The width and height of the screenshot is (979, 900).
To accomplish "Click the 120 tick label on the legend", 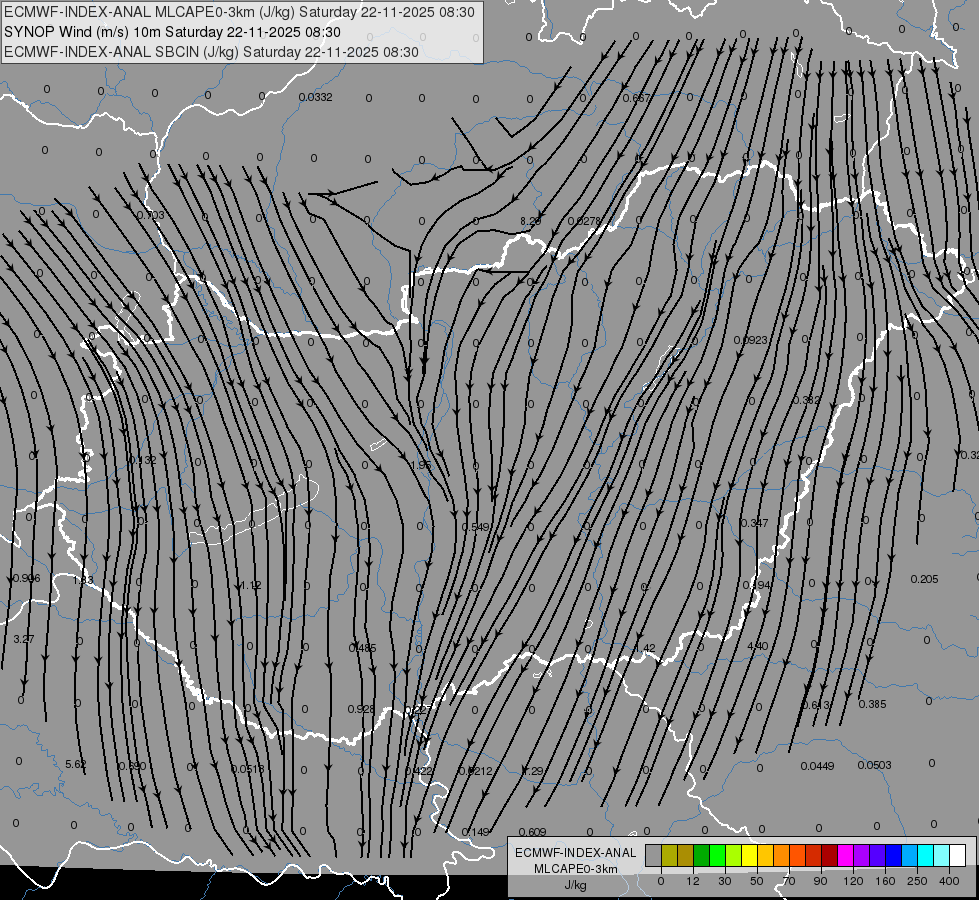I will pos(853,881).
